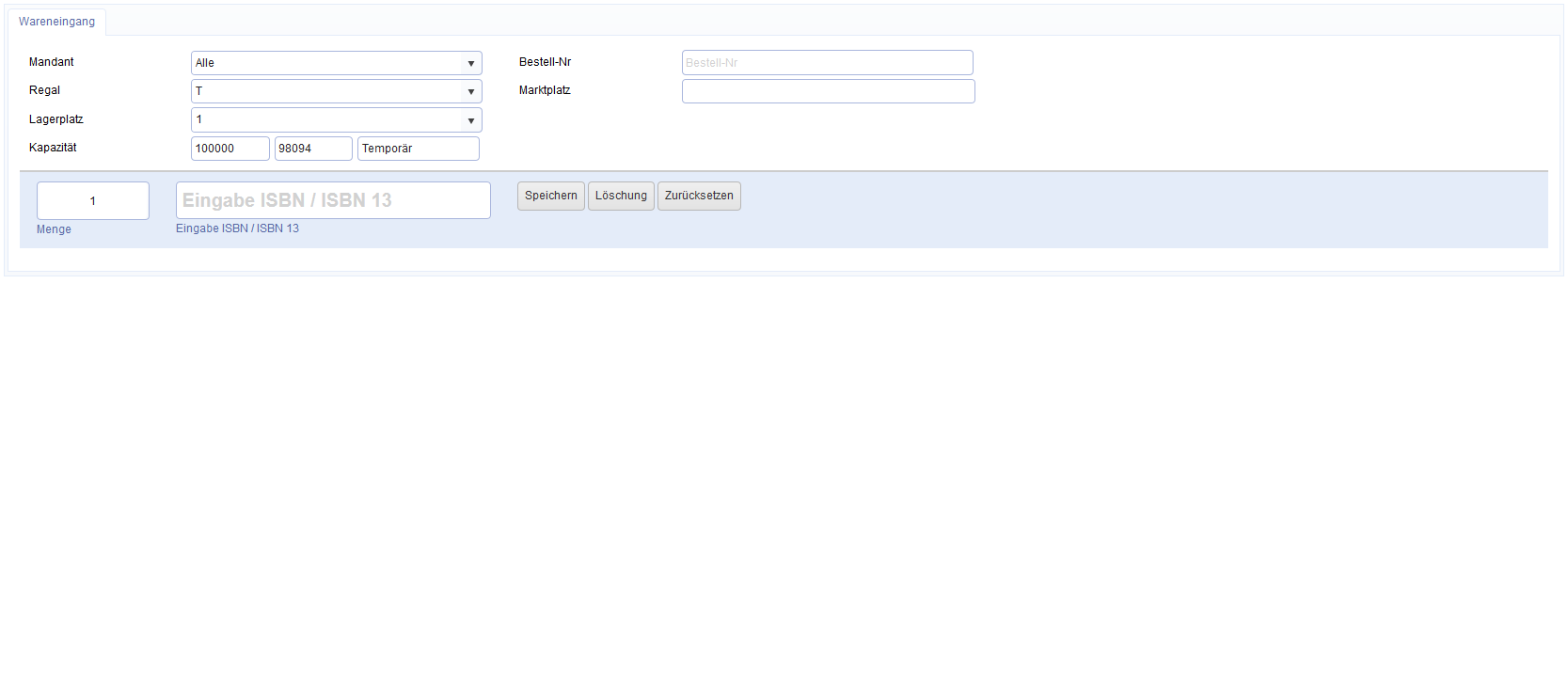The image size is (1568, 693).
Task: Click the Kapazität field showing 100000
Action: (x=230, y=149)
